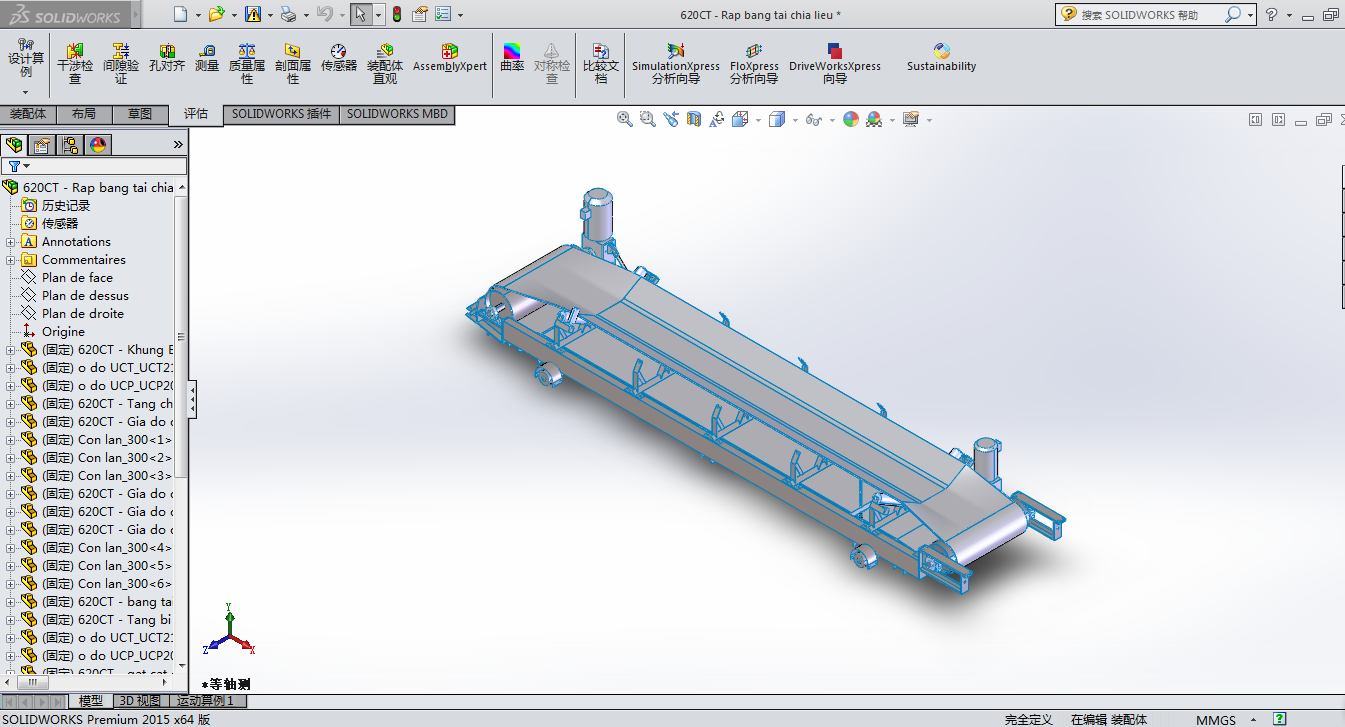Click the Curvature (曲率) rainbow icon
1345x727 pixels.
pos(511,59)
